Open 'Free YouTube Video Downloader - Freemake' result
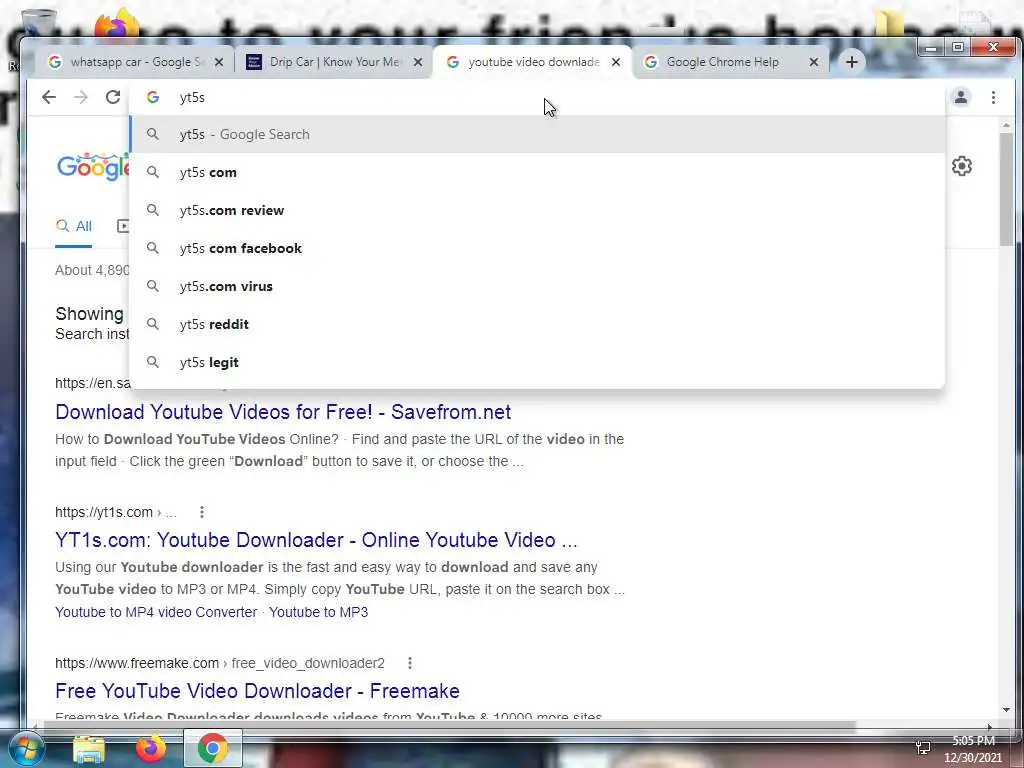Viewport: 1024px width, 768px height. (257, 691)
